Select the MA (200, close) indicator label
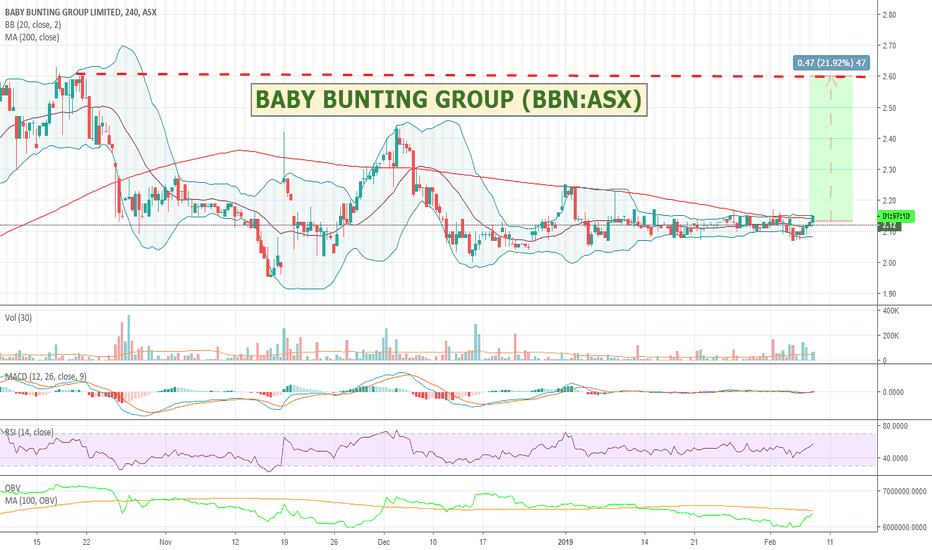This screenshot has width=932, height=550. [x=32, y=37]
